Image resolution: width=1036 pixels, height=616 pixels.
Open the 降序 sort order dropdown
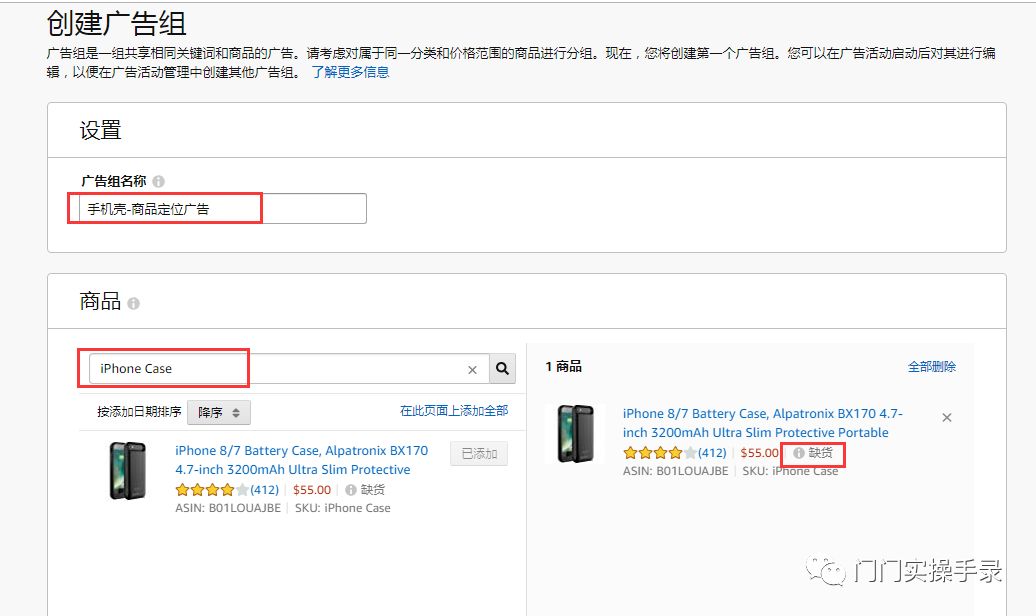tap(218, 412)
